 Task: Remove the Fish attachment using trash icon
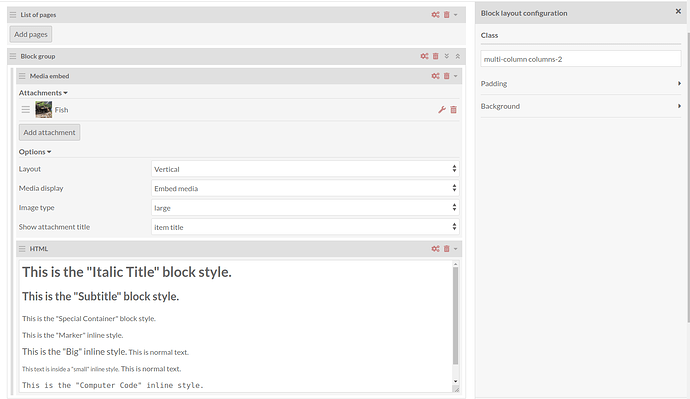coord(454,110)
